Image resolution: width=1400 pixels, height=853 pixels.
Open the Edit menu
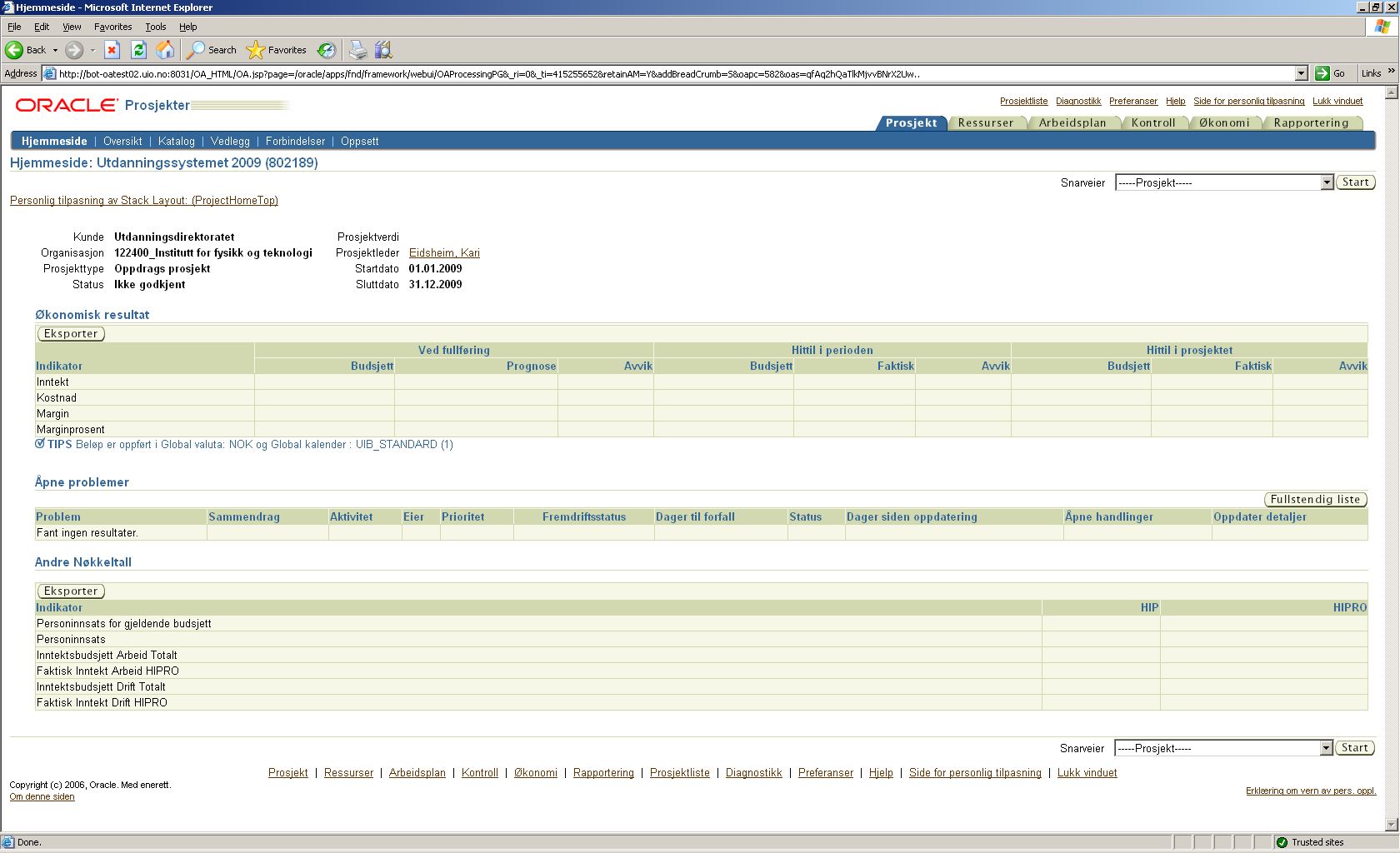(x=42, y=27)
